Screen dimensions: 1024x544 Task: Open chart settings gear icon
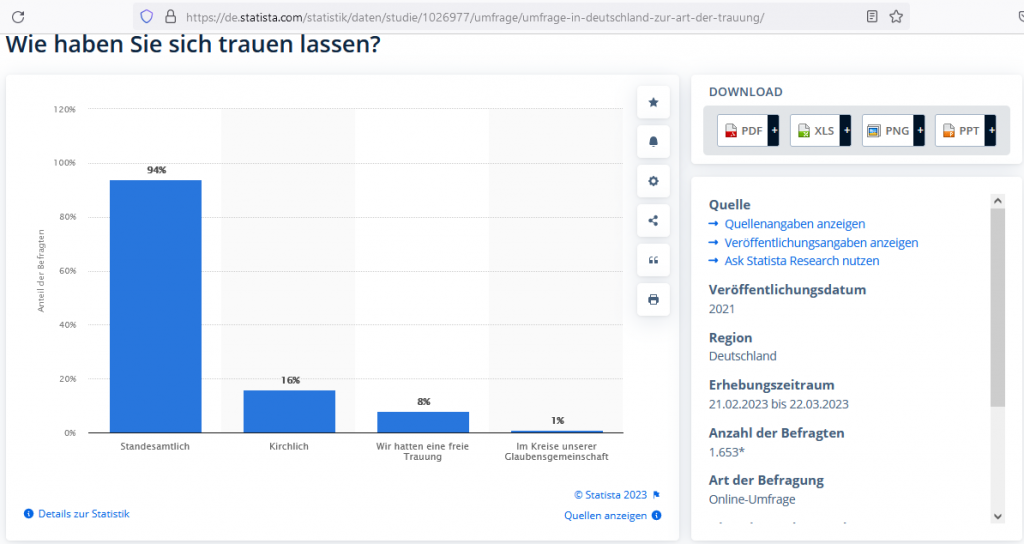tap(653, 181)
